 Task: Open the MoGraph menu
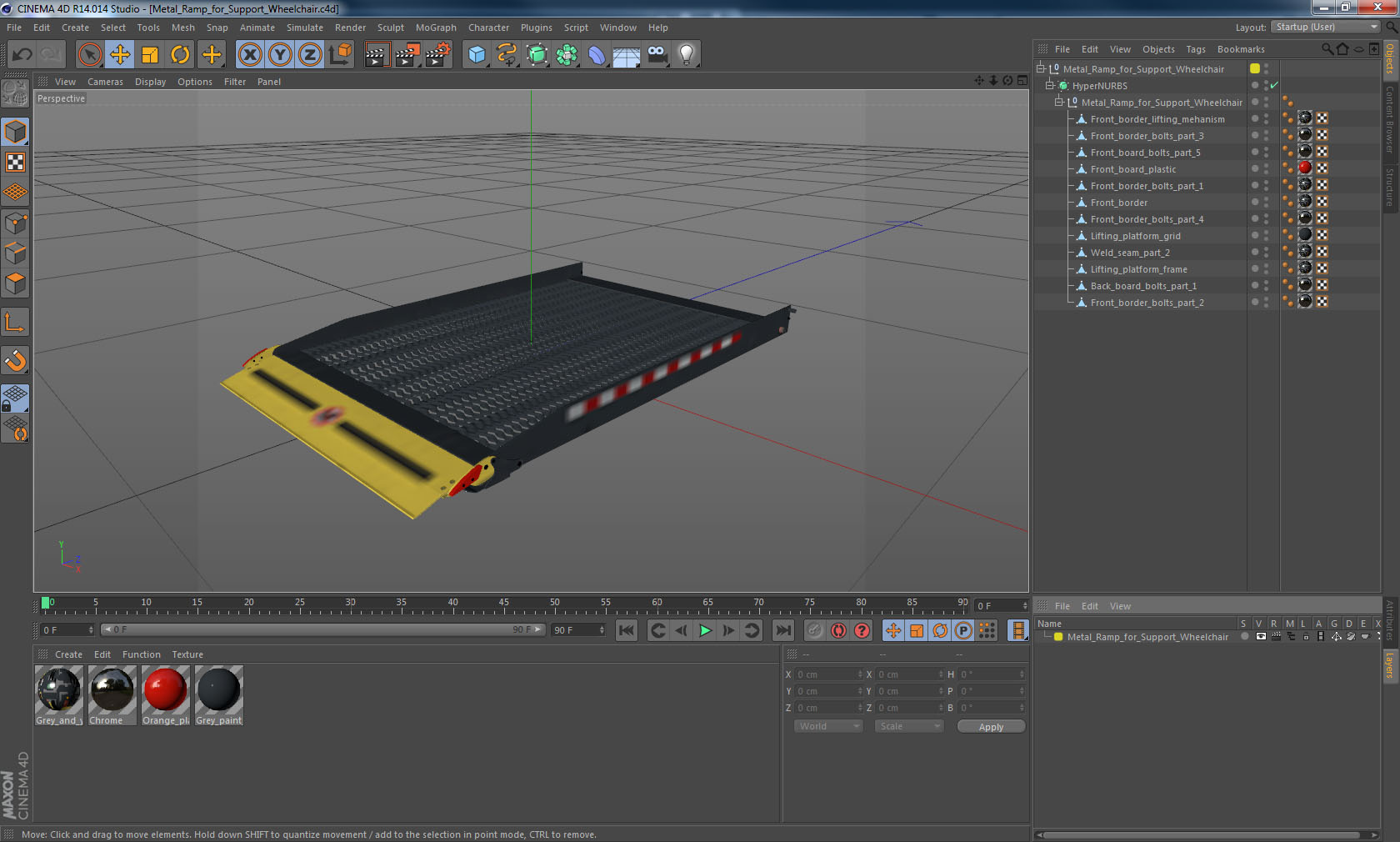click(x=436, y=28)
